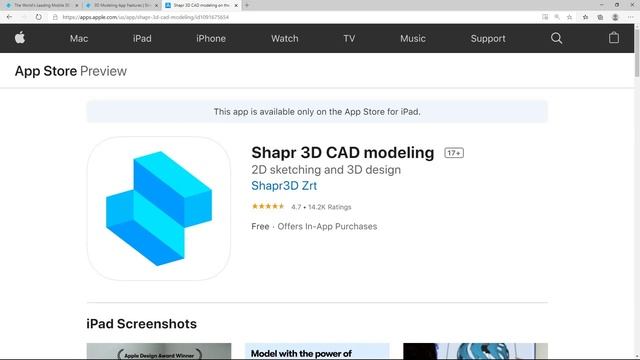Click the star rating icons
This screenshot has width=640, height=360.
(x=268, y=206)
